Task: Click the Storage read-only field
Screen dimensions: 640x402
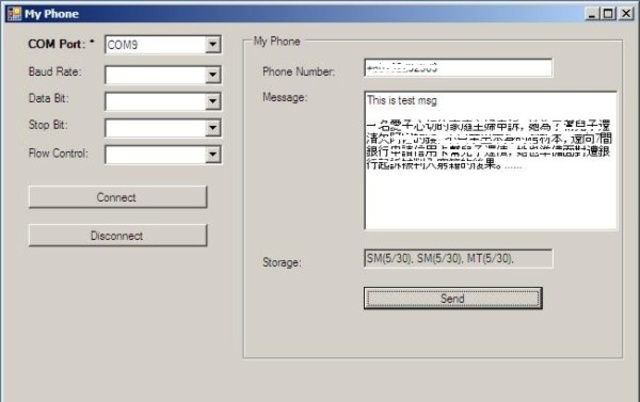Action: [458, 258]
